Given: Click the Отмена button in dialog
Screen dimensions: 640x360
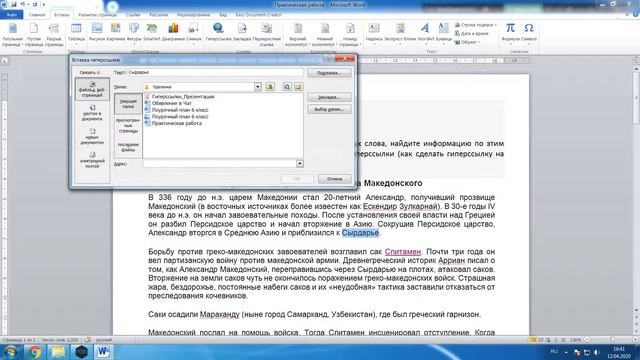Looking at the screenshot, I should (334, 179).
